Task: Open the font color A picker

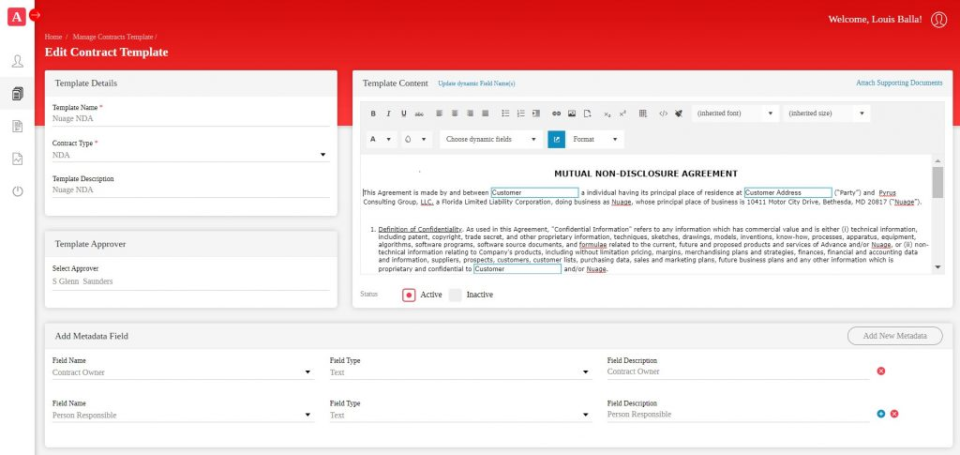Action: 380,139
